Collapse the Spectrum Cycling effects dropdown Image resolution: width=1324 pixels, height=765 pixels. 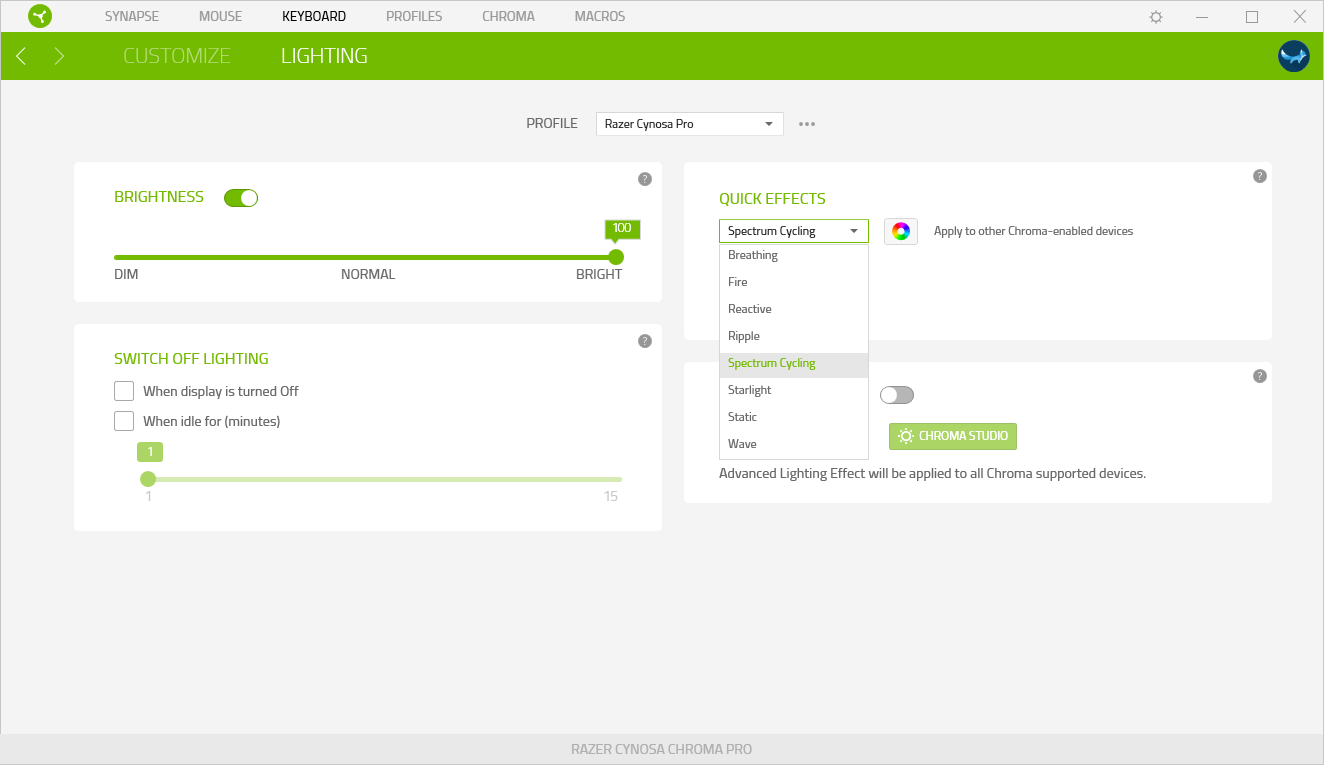794,231
